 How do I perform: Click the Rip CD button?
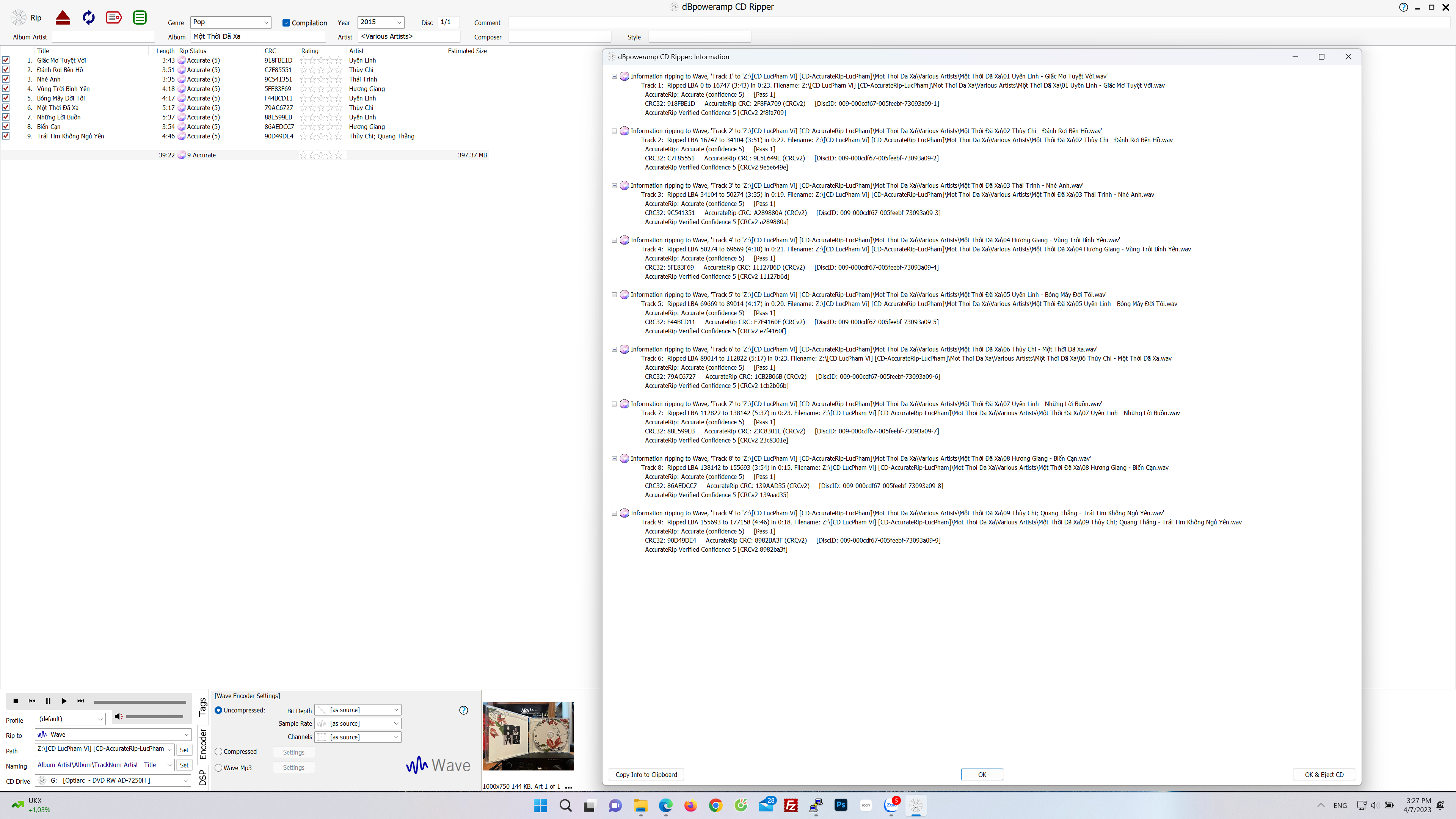coord(27,17)
